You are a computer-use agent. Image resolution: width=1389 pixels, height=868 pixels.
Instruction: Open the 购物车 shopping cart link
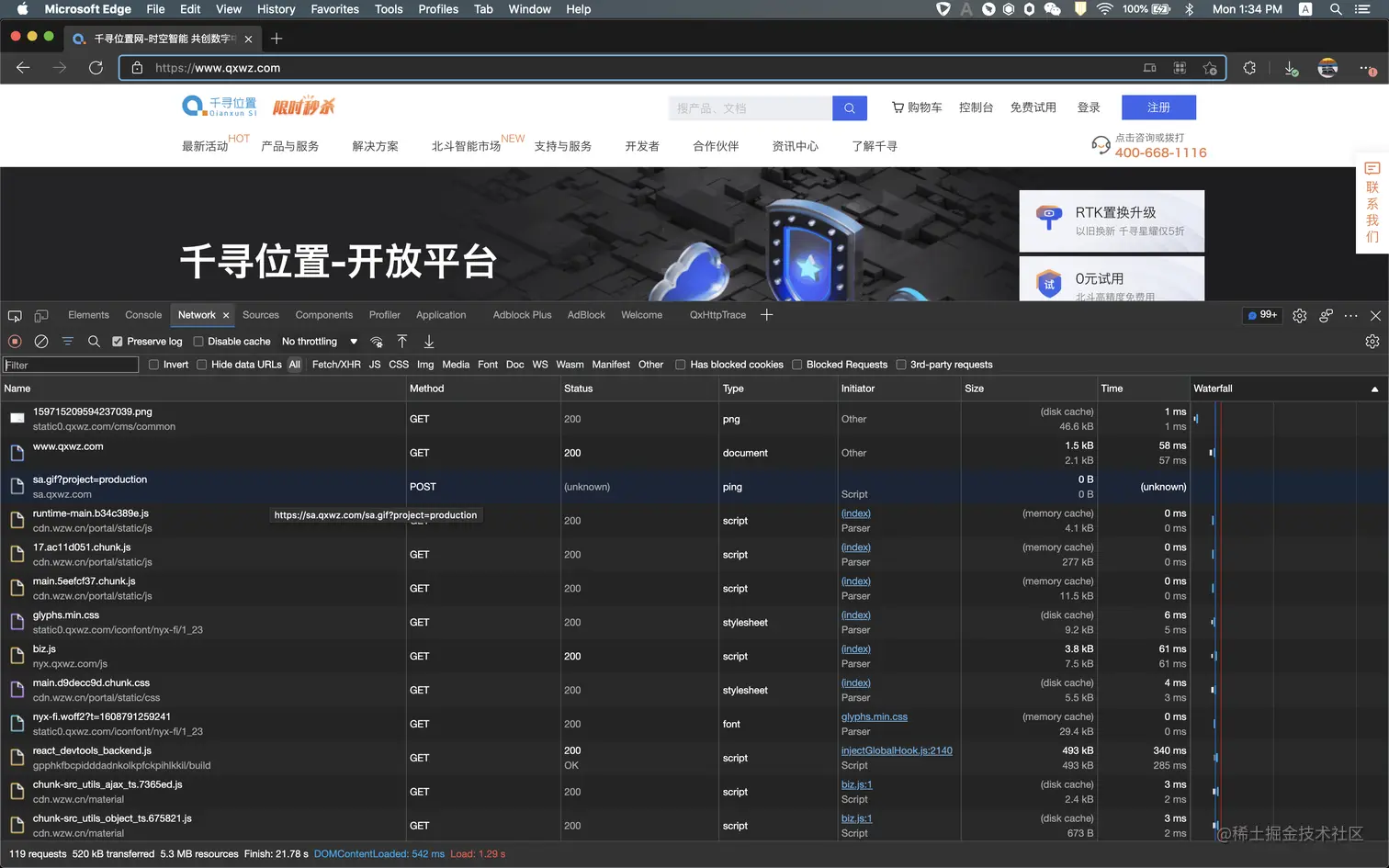click(x=917, y=107)
